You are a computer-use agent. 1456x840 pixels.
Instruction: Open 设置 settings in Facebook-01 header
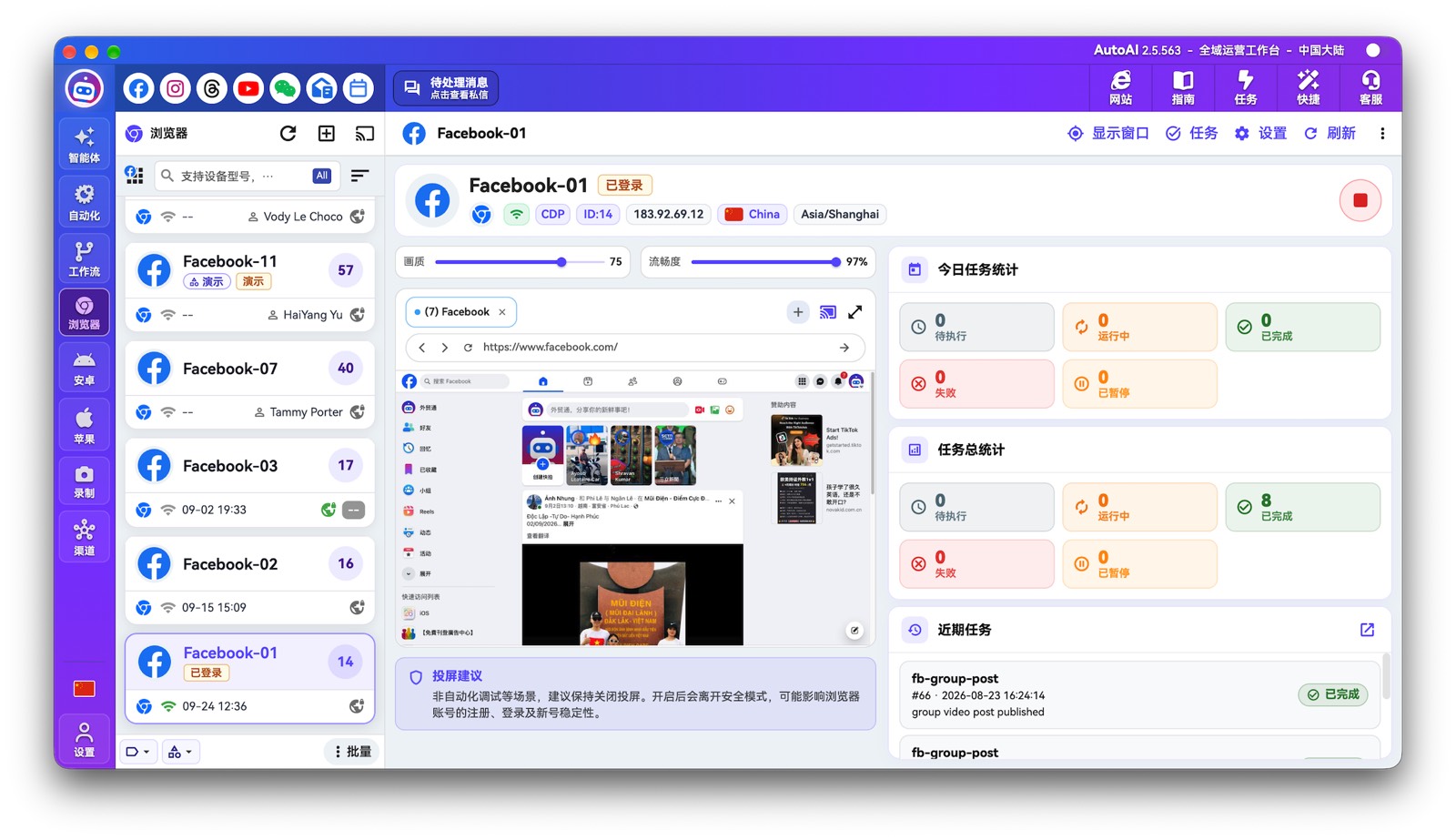(x=1260, y=134)
